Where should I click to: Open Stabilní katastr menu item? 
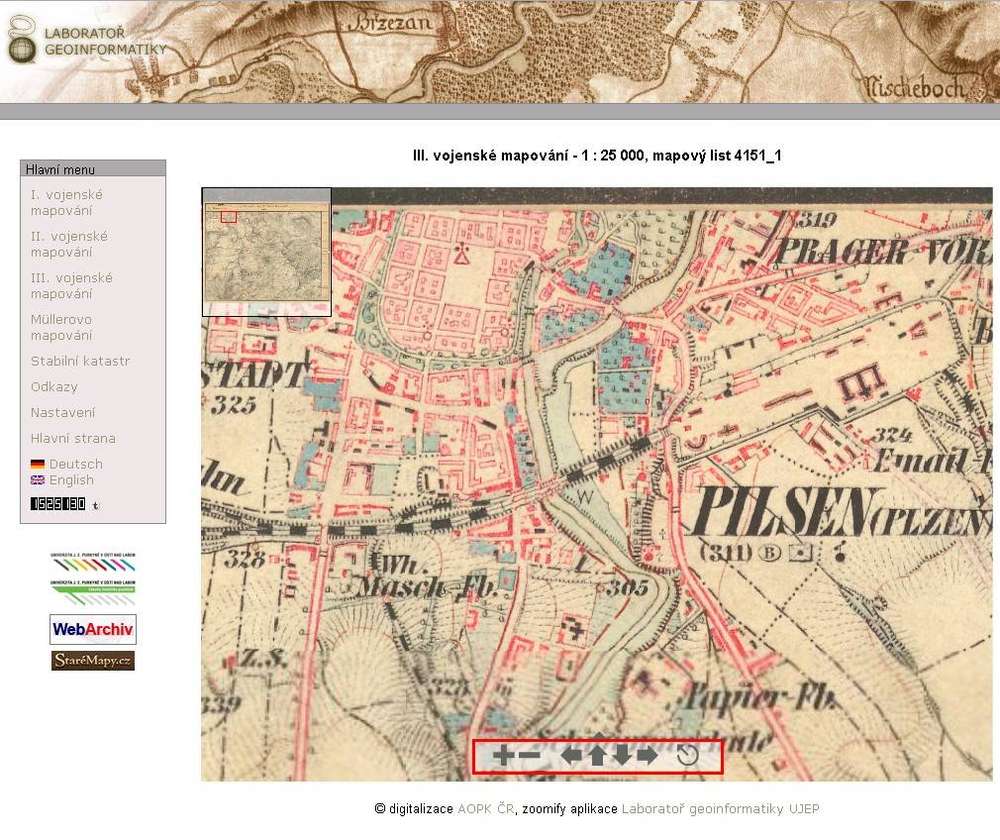80,361
